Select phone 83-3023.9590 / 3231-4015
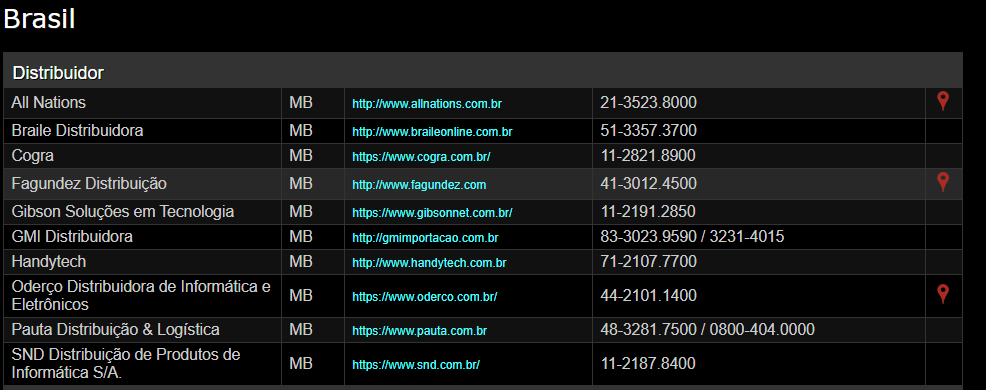The width and height of the screenshot is (986, 390). coord(692,237)
